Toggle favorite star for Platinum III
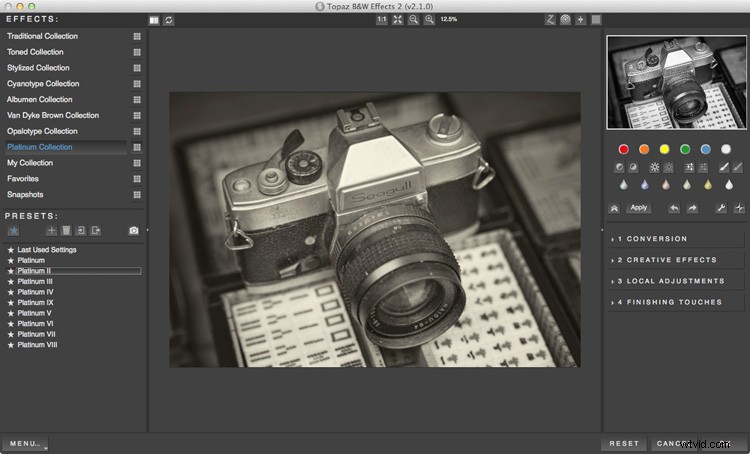750x454 pixels. coord(11,281)
